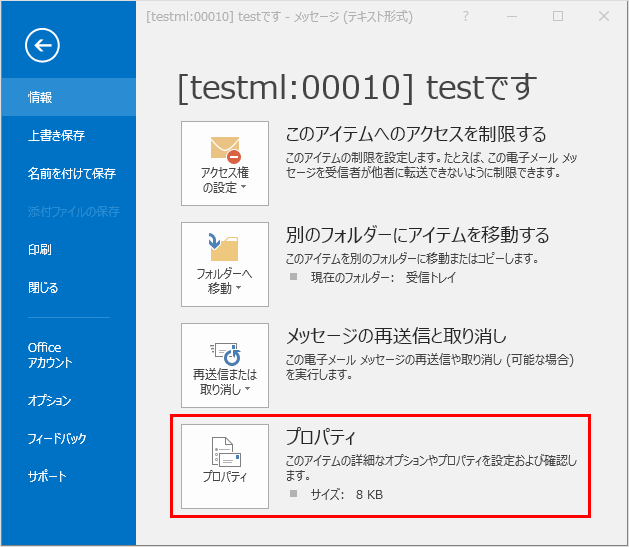
Task: Choose 上書き保存 in the sidebar
Action: point(56,135)
